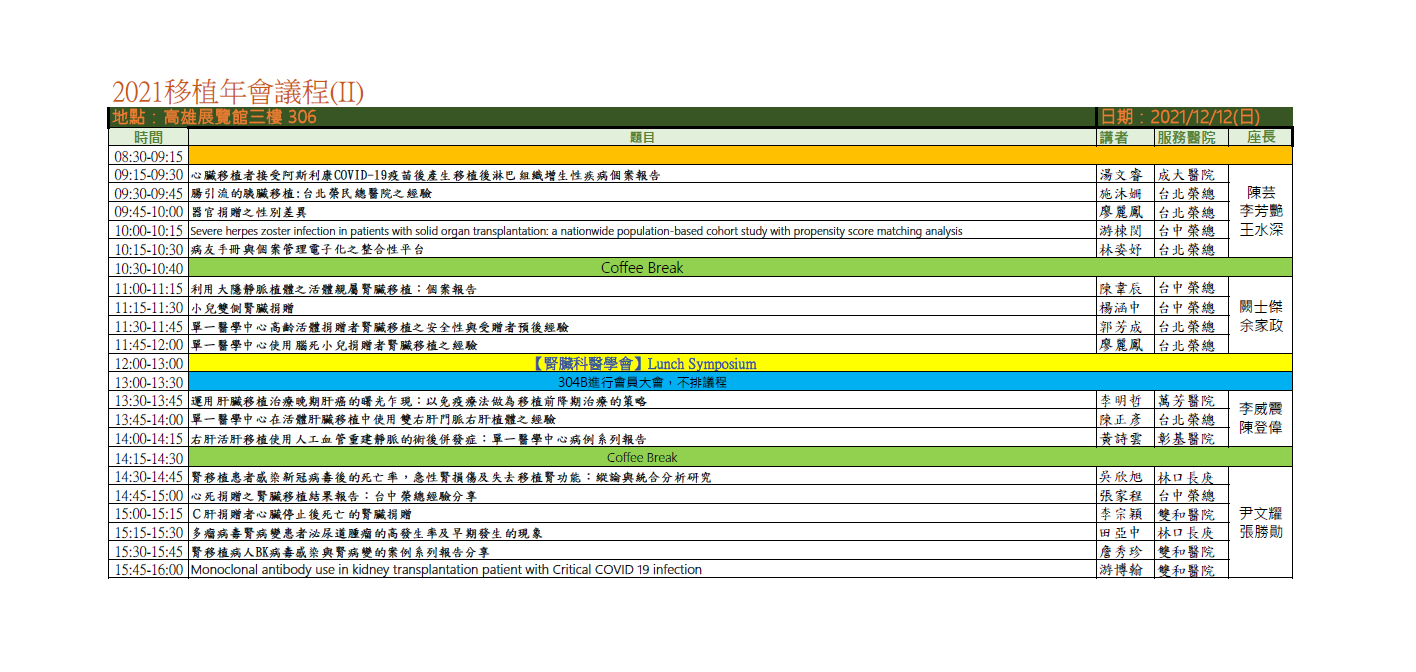Click speaker name '李明哲'
This screenshot has width=1416, height=672.
click(x=1119, y=401)
